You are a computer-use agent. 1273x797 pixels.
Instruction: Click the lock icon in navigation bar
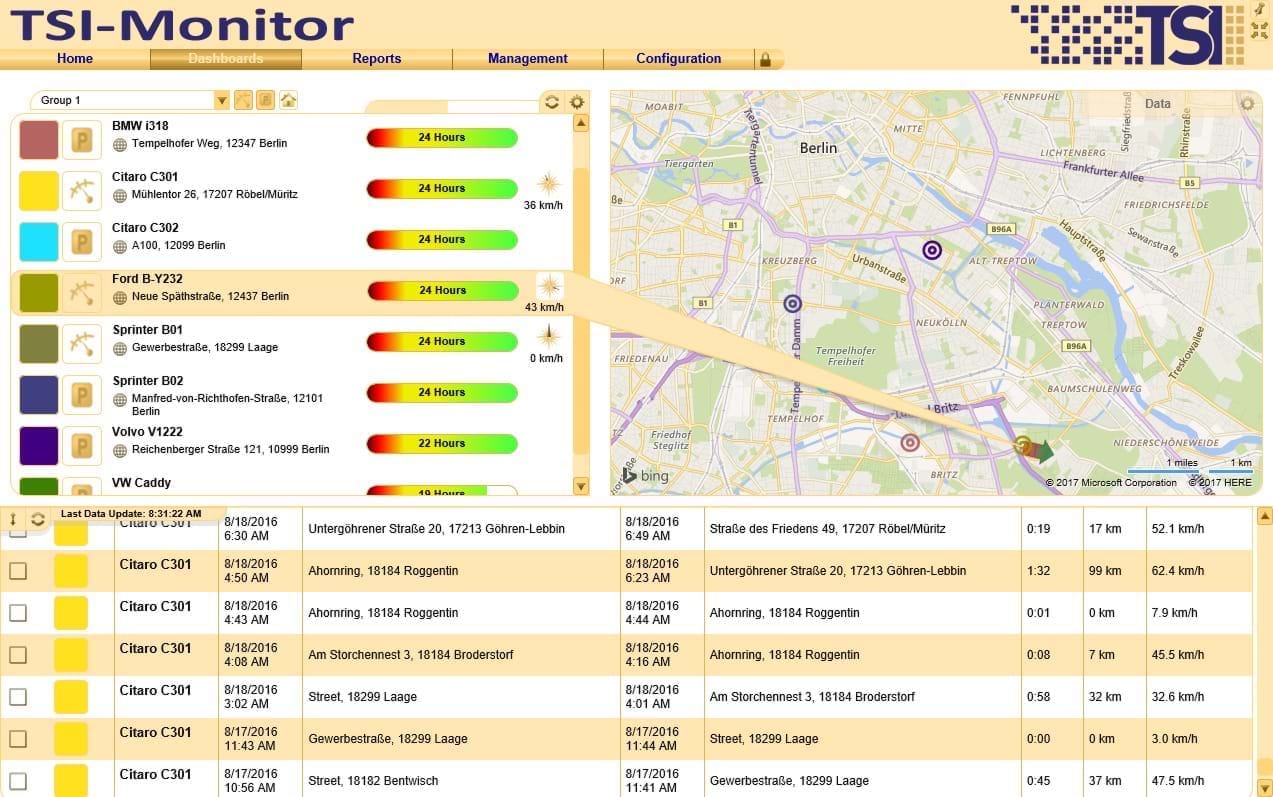point(766,59)
